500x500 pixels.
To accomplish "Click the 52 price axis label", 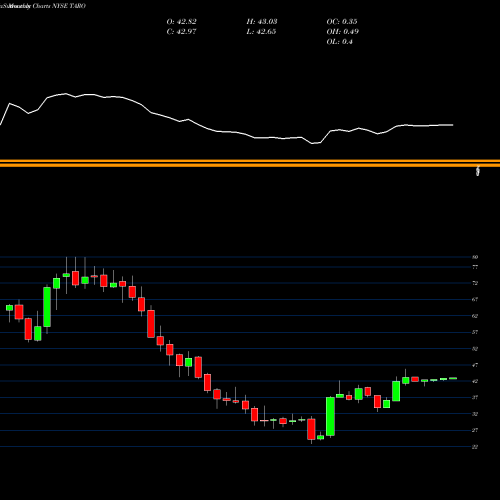I will click(475, 349).
